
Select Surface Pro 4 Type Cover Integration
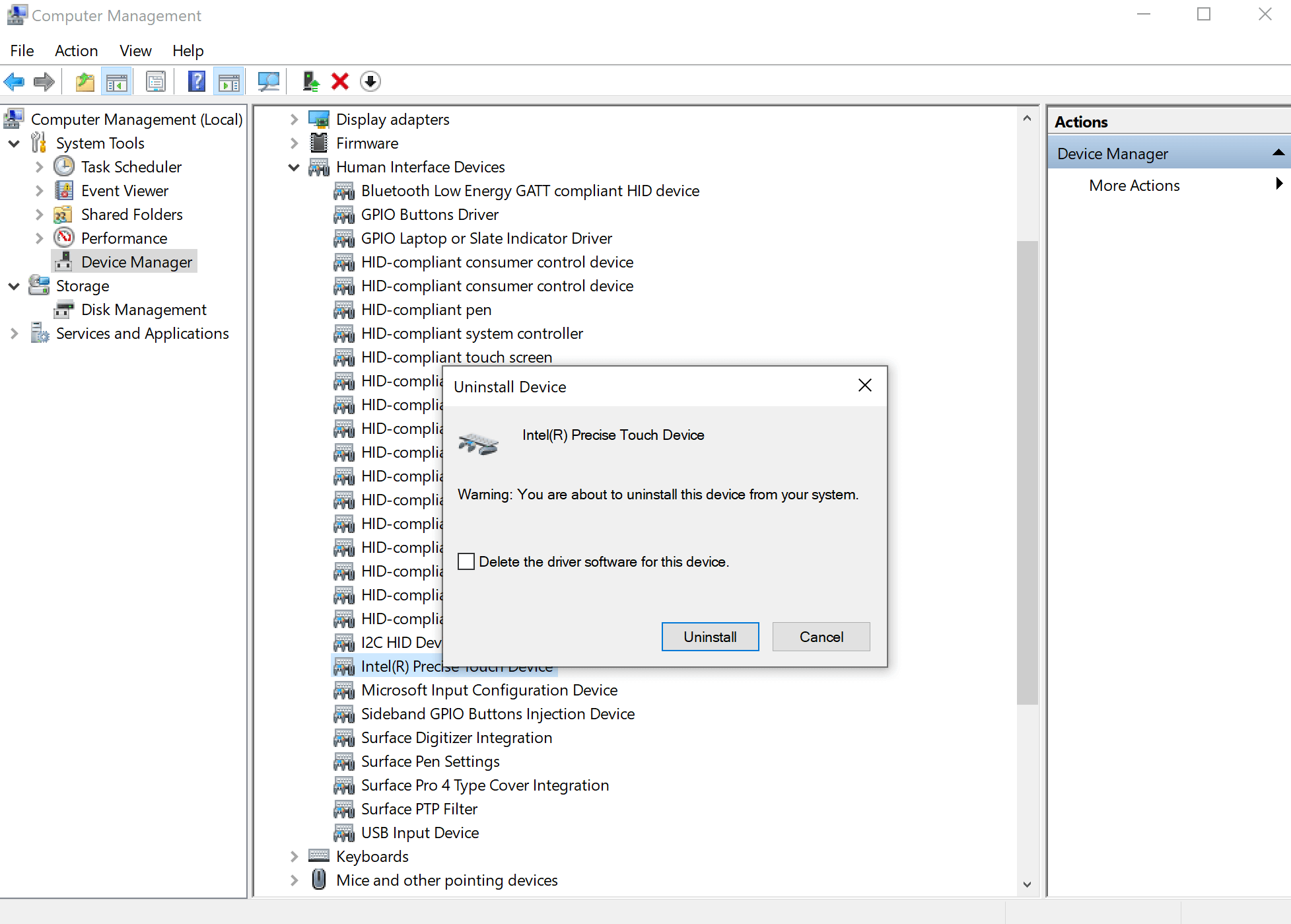(x=485, y=785)
